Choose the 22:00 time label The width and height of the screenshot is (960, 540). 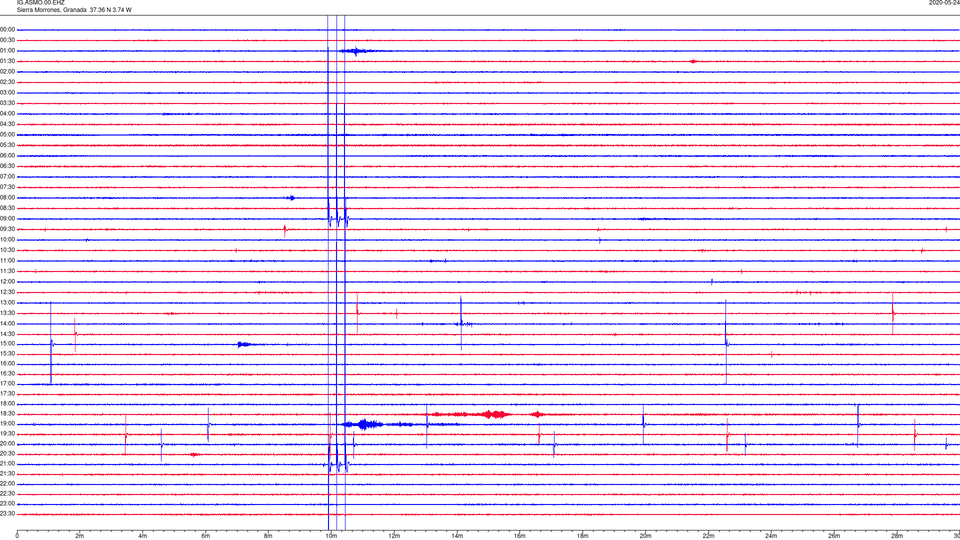[7, 484]
